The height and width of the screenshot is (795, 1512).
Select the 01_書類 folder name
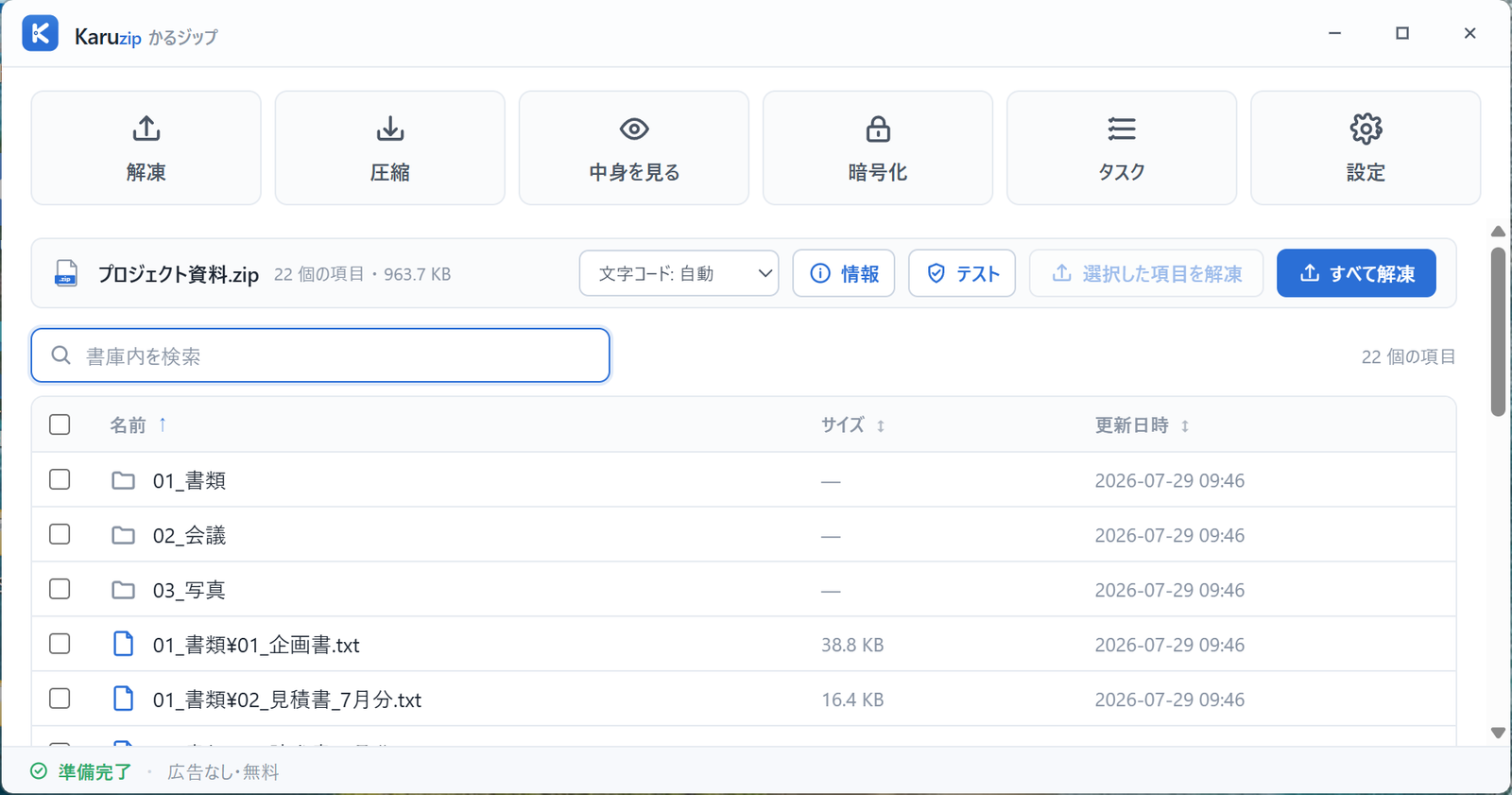coord(189,480)
